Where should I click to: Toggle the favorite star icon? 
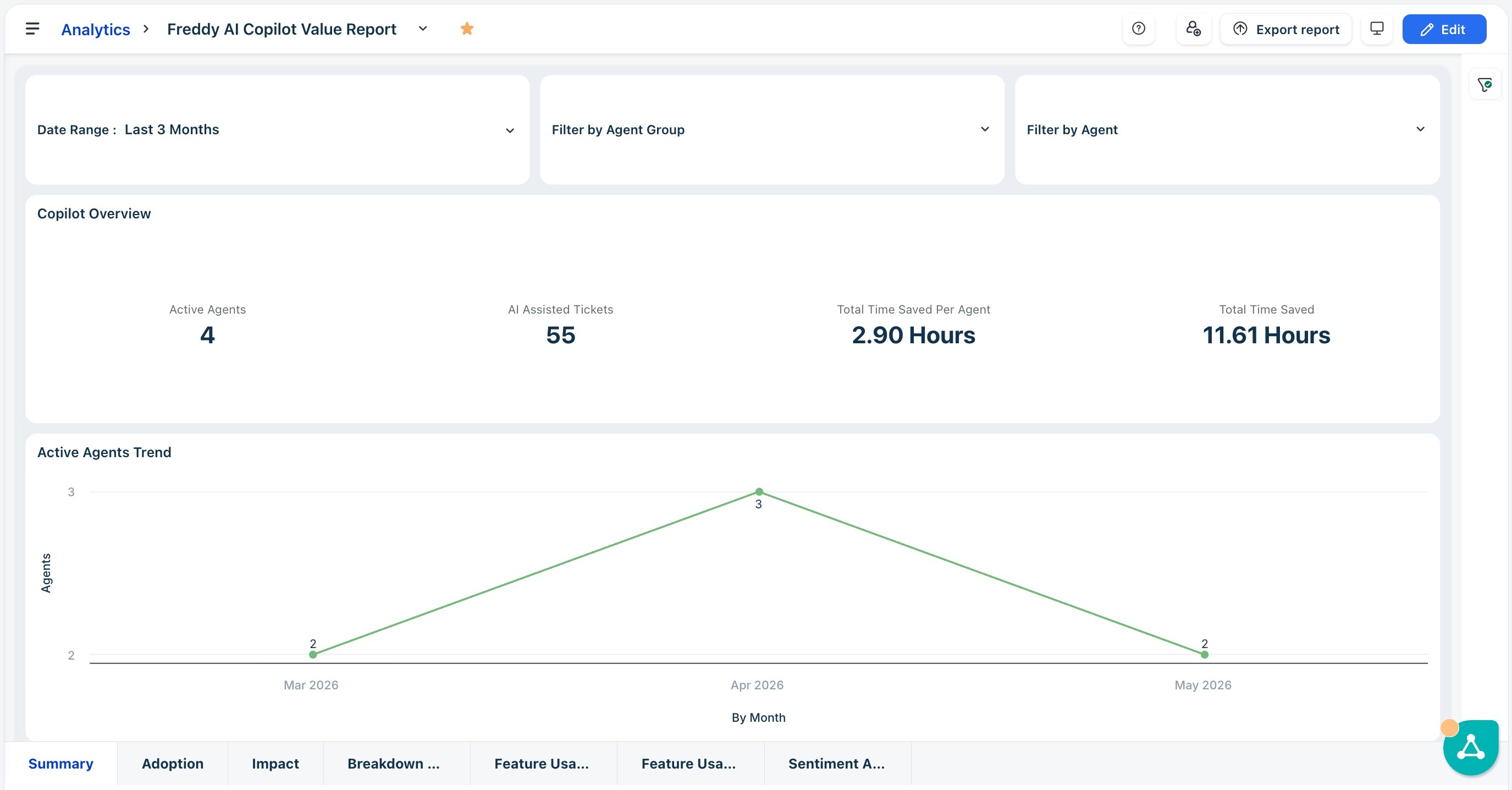[467, 28]
